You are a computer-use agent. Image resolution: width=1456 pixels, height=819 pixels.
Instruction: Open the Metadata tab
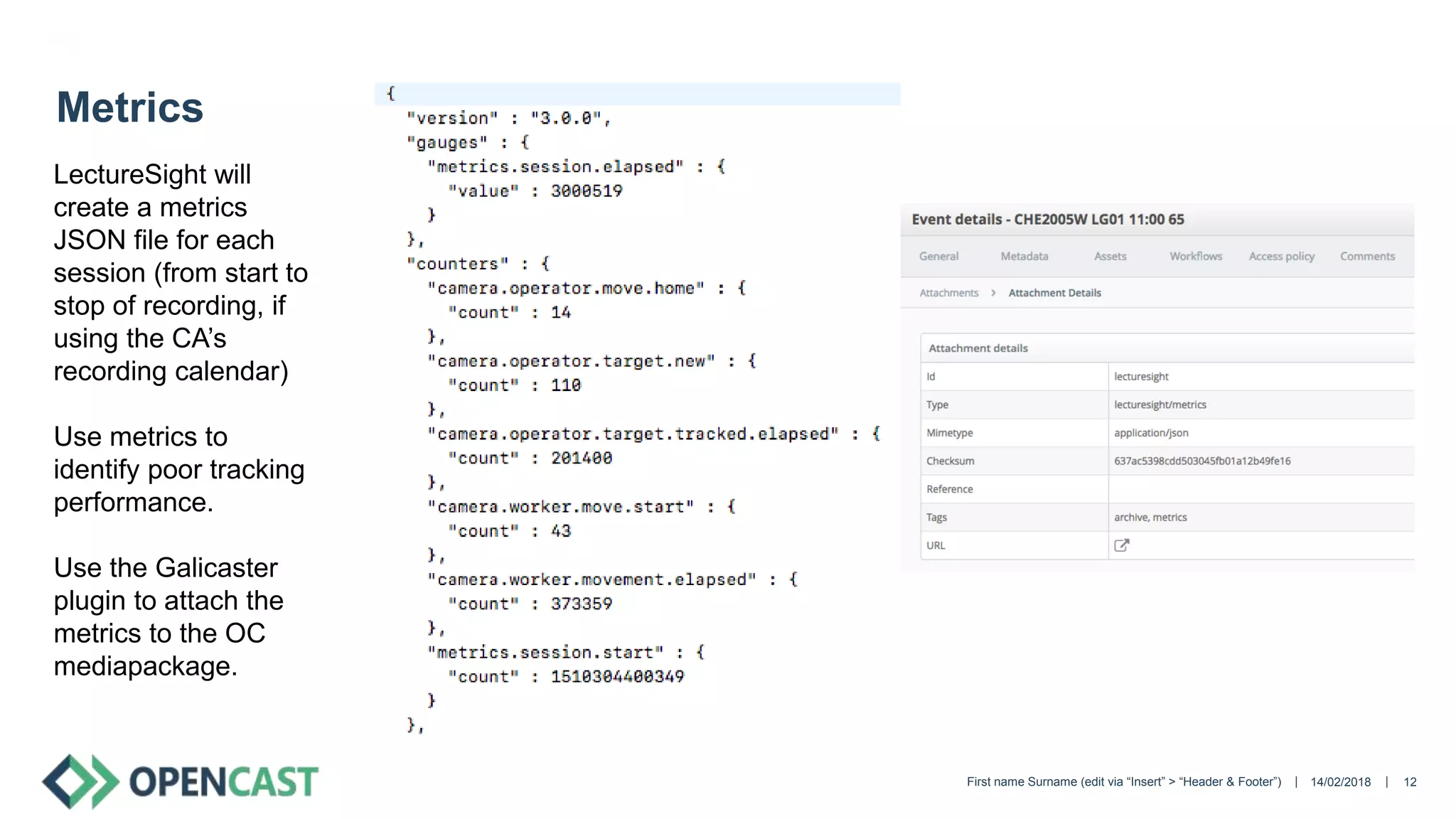pyautogui.click(x=1024, y=256)
